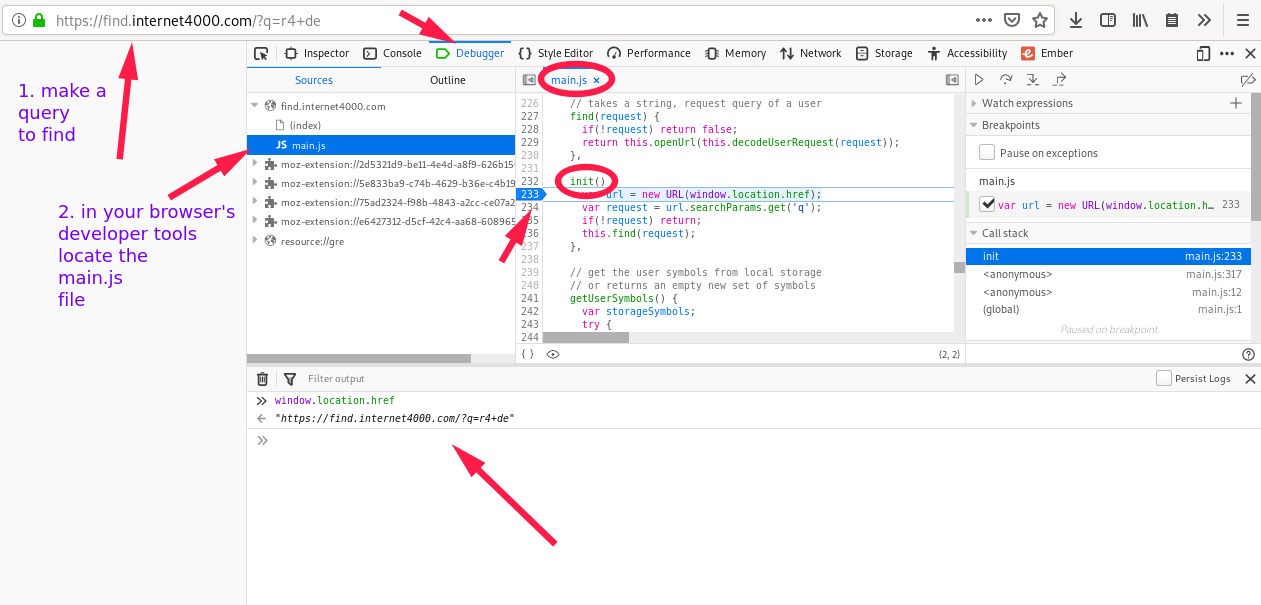Pretty print source with braces button
This screenshot has width=1261, height=605.
pyautogui.click(x=528, y=354)
